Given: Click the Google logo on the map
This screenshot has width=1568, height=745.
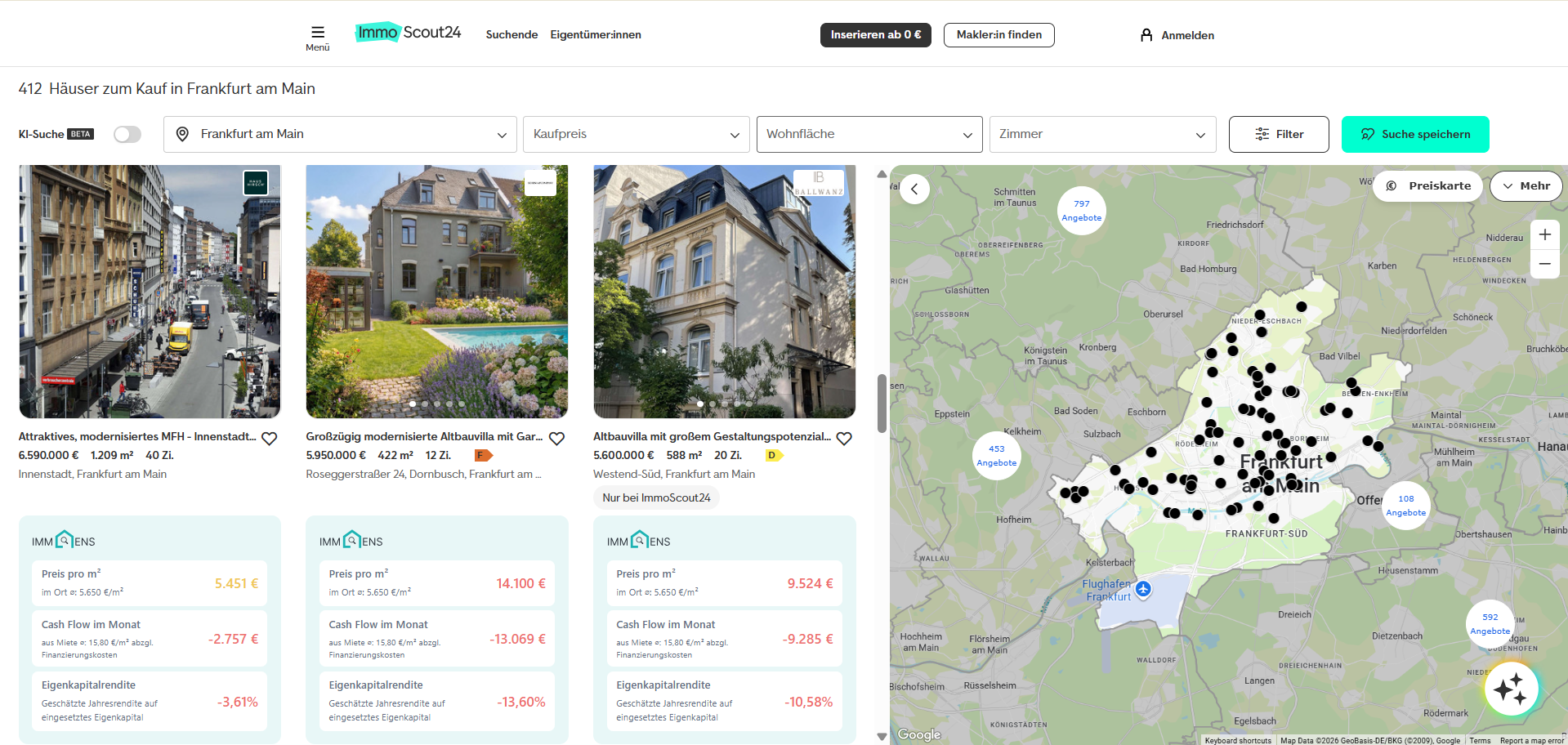Looking at the screenshot, I should pos(919,734).
